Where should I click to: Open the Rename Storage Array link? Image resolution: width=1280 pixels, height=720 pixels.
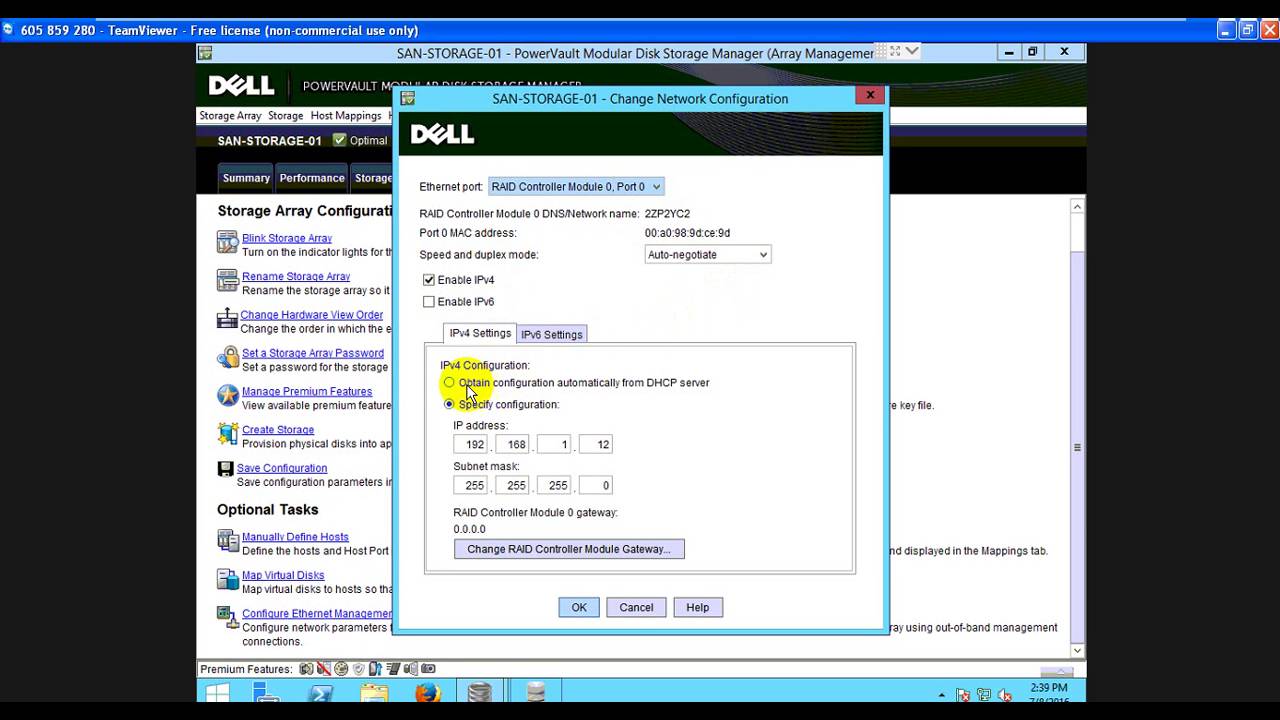(x=296, y=276)
